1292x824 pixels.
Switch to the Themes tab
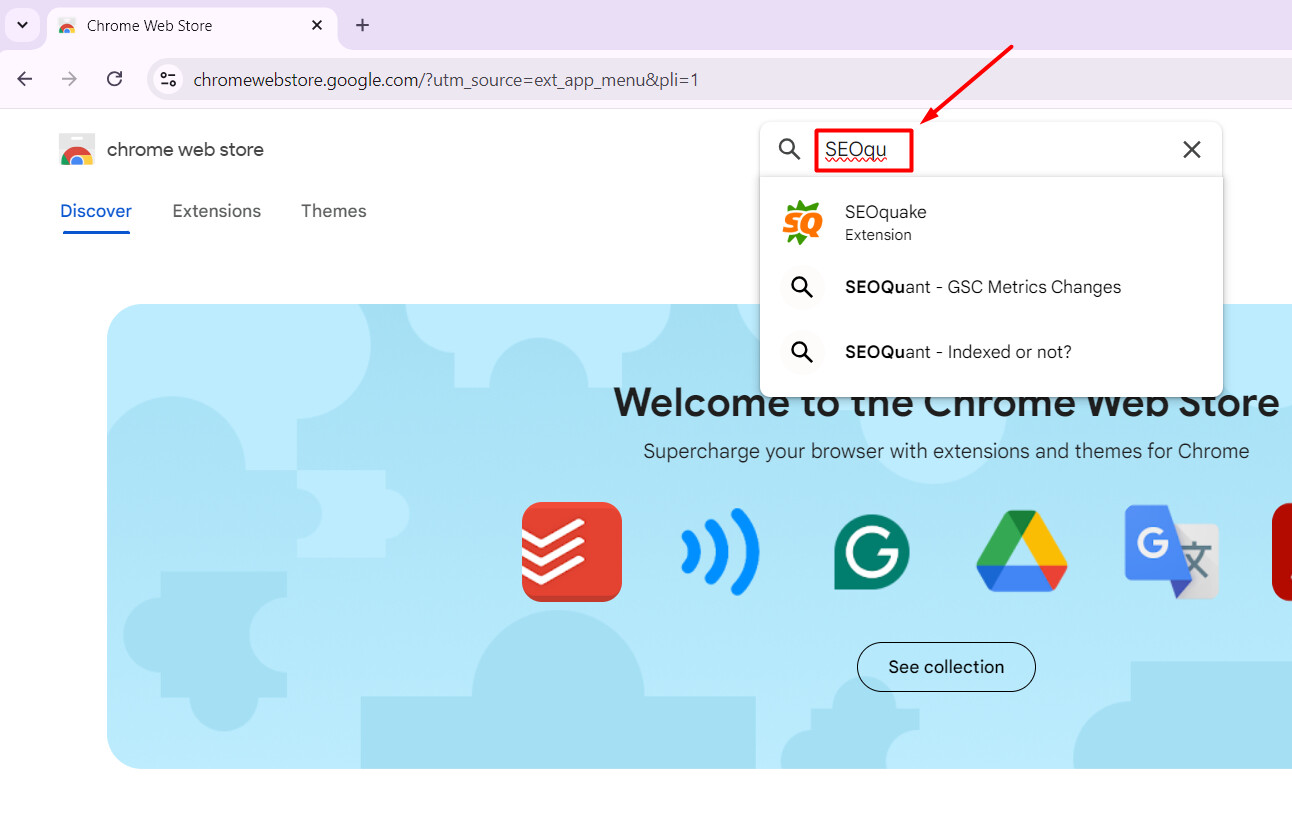[333, 211]
